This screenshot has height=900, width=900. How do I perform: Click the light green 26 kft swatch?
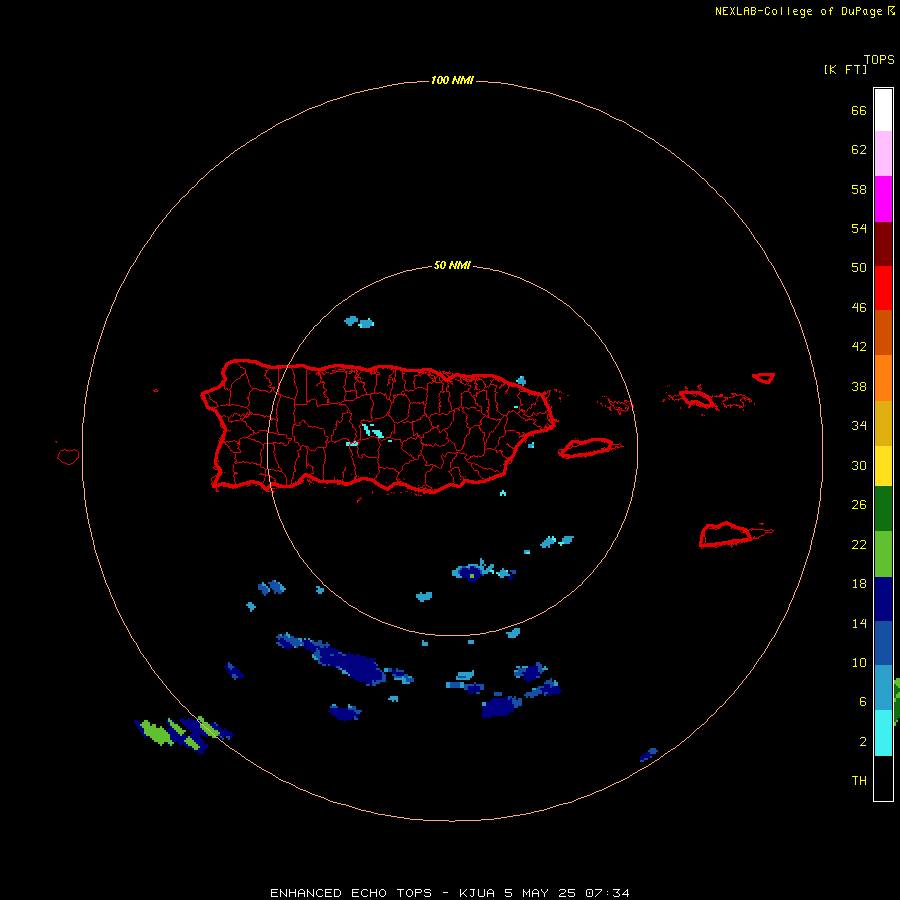tap(883, 554)
